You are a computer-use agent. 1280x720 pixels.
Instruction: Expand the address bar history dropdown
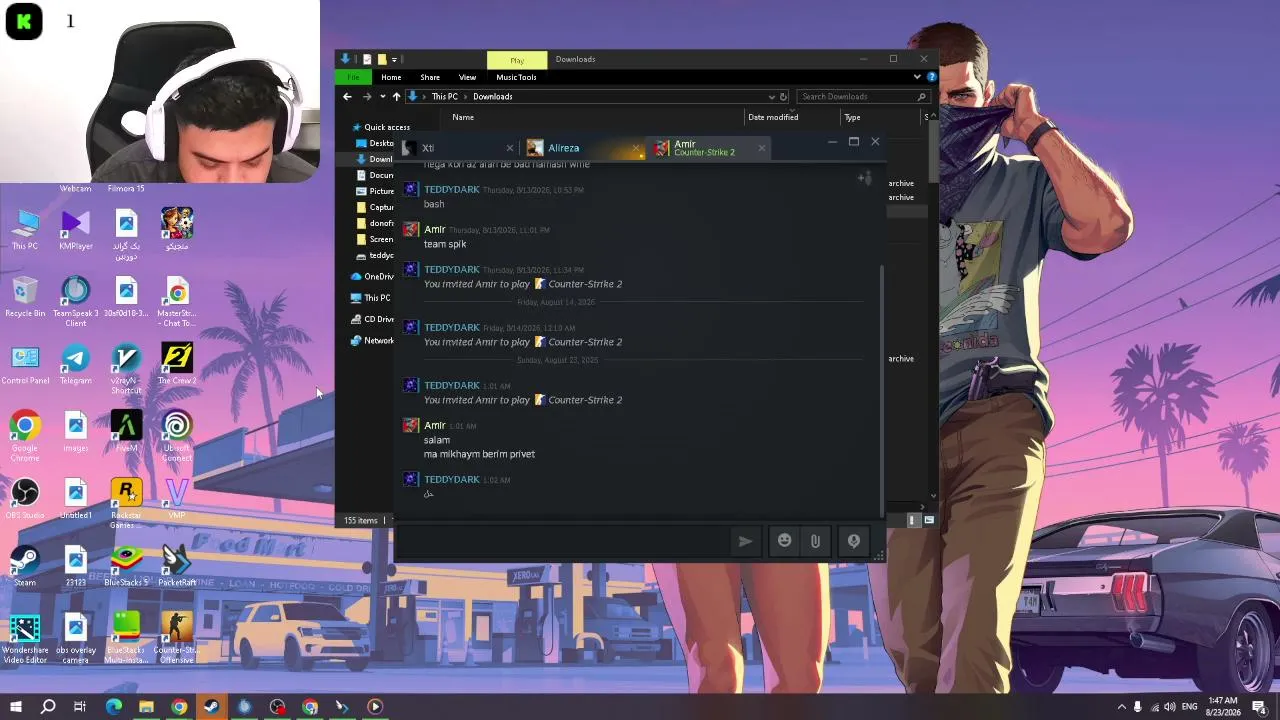pos(771,97)
